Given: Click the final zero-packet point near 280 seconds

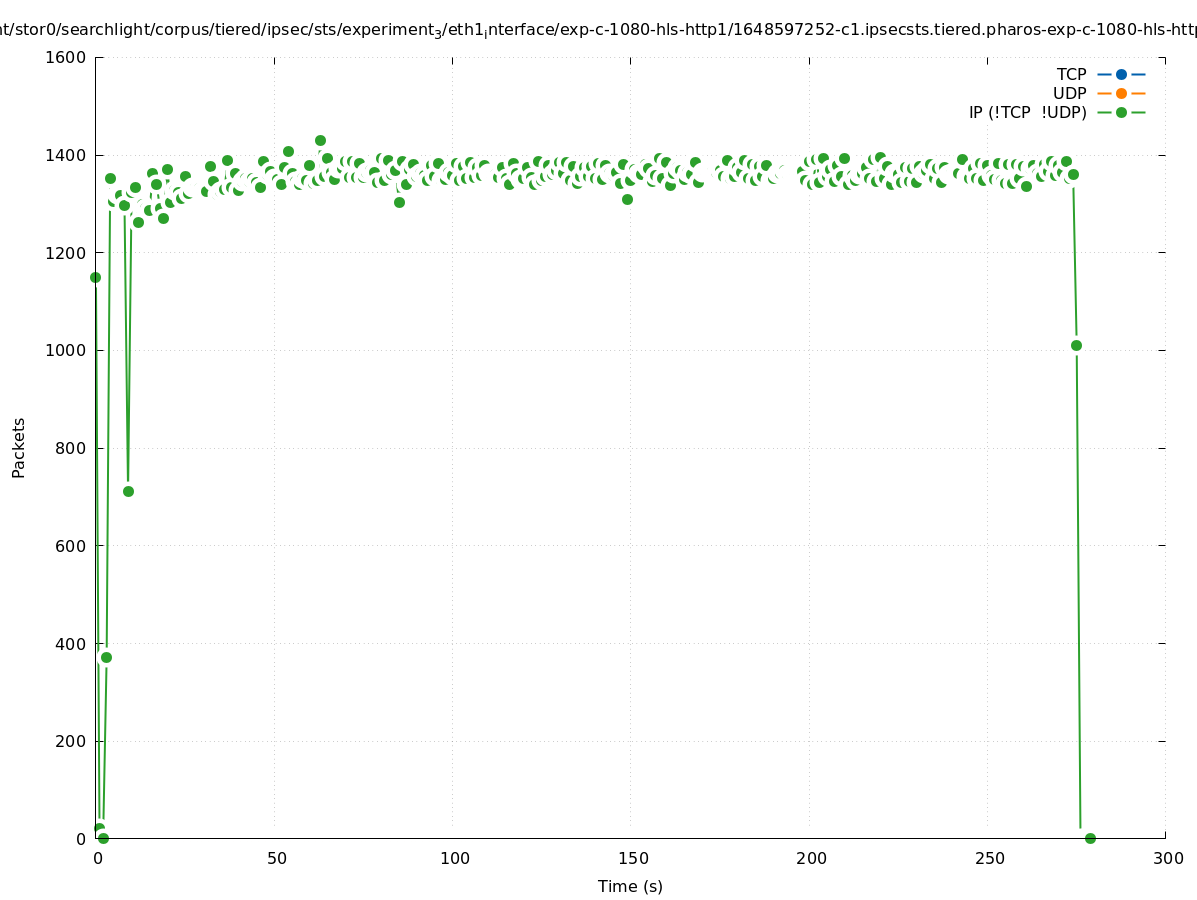Looking at the screenshot, I should [1090, 838].
